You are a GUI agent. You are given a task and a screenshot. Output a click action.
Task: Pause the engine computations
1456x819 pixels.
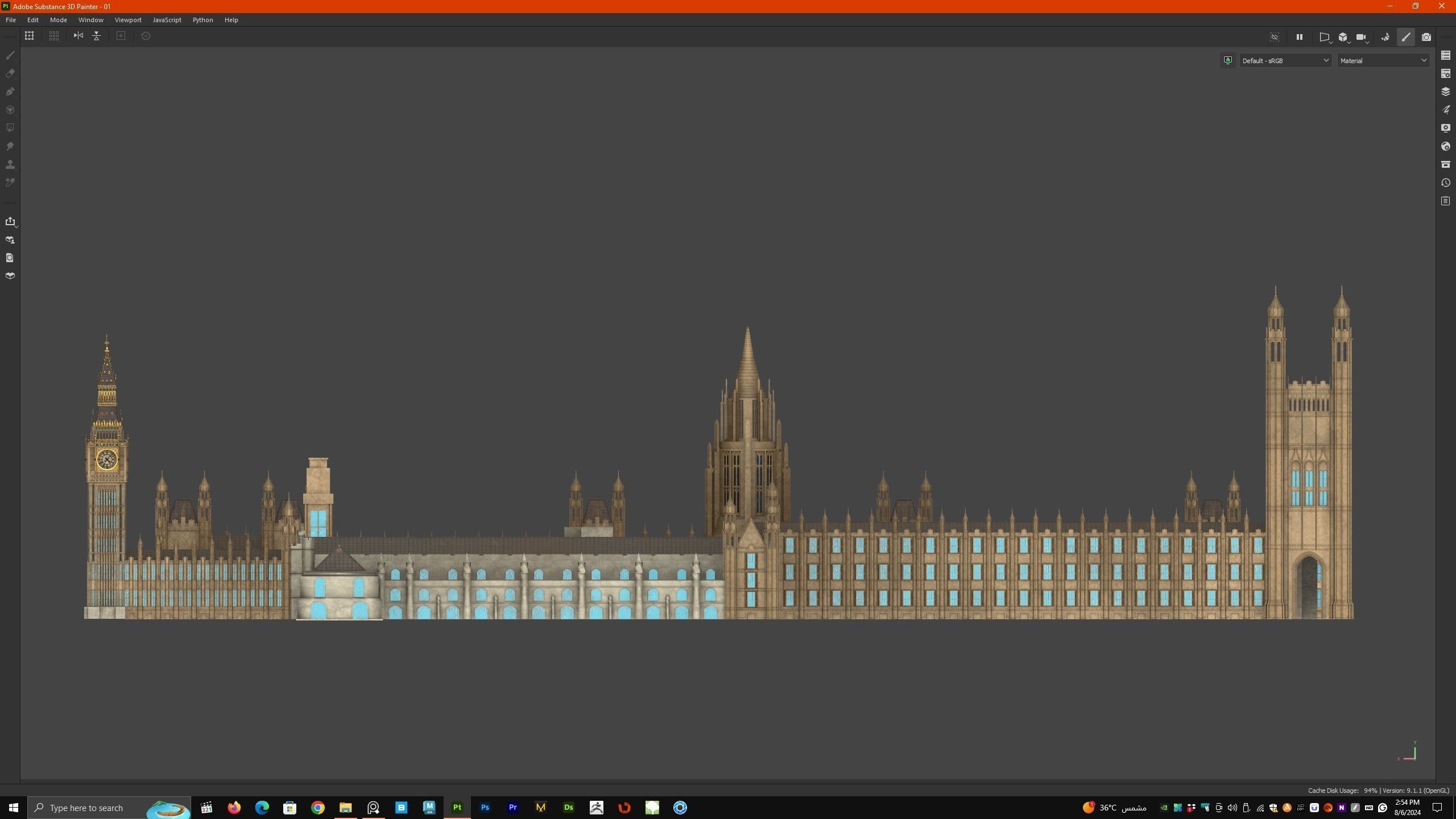click(x=1299, y=37)
